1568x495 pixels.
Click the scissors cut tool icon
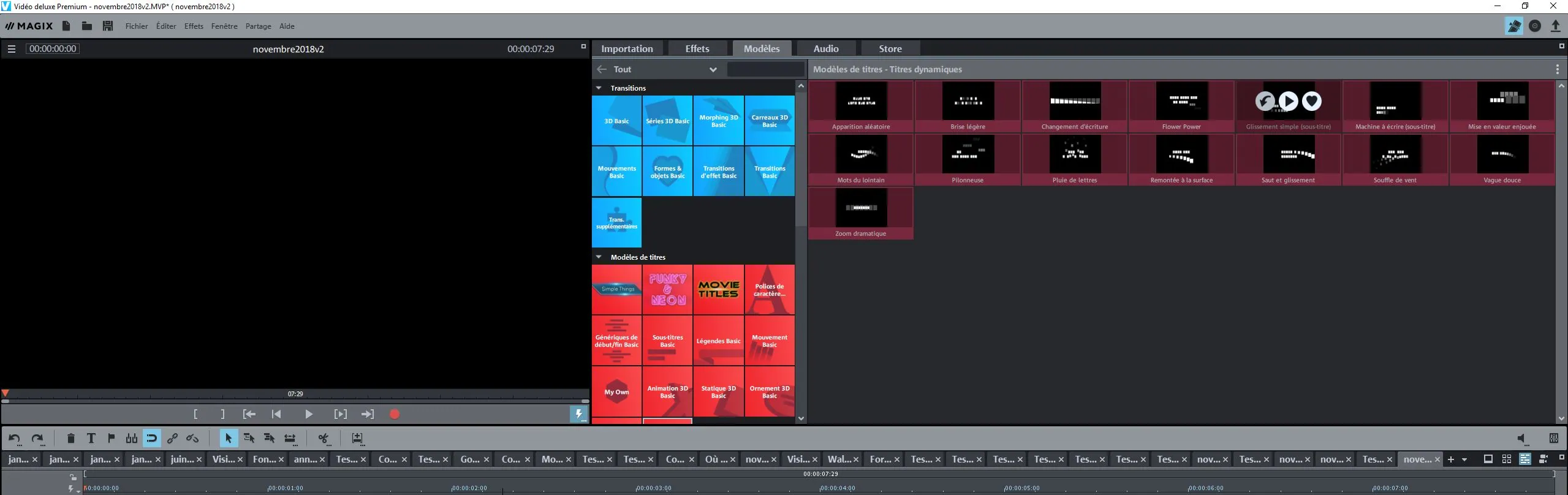pyautogui.click(x=324, y=438)
